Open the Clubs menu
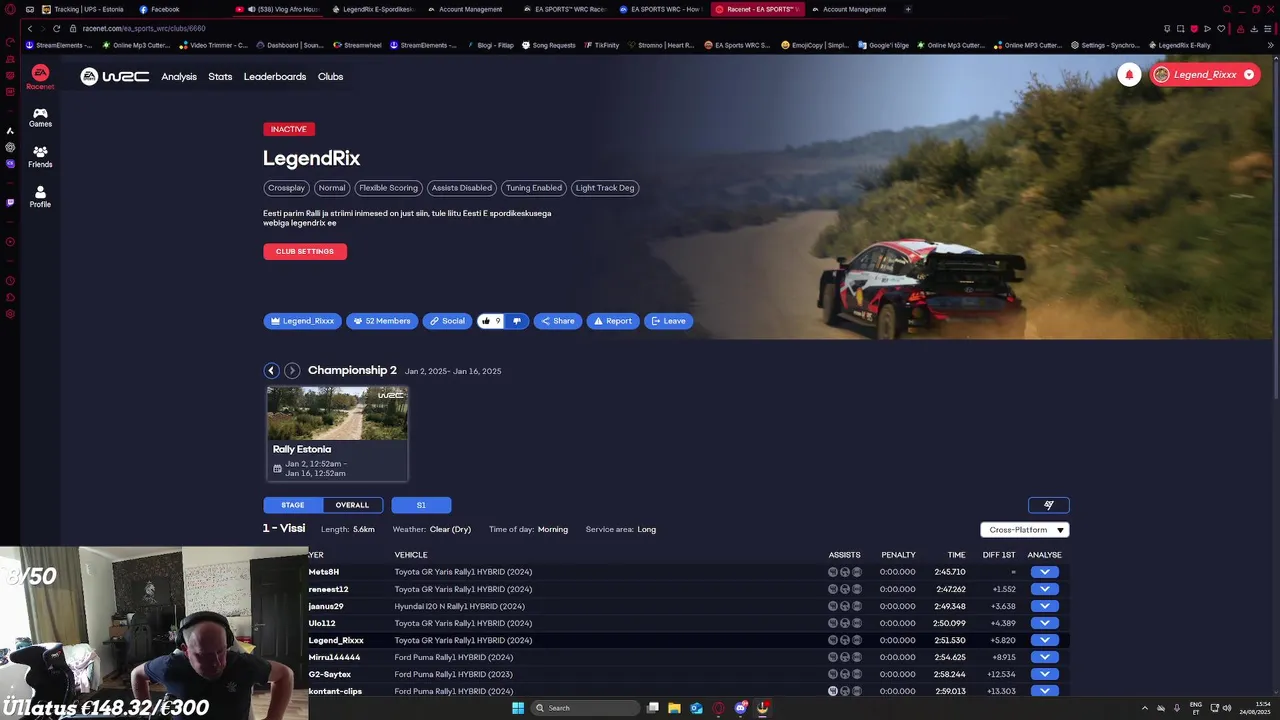Screen dimensions: 1280x720 click(330, 77)
